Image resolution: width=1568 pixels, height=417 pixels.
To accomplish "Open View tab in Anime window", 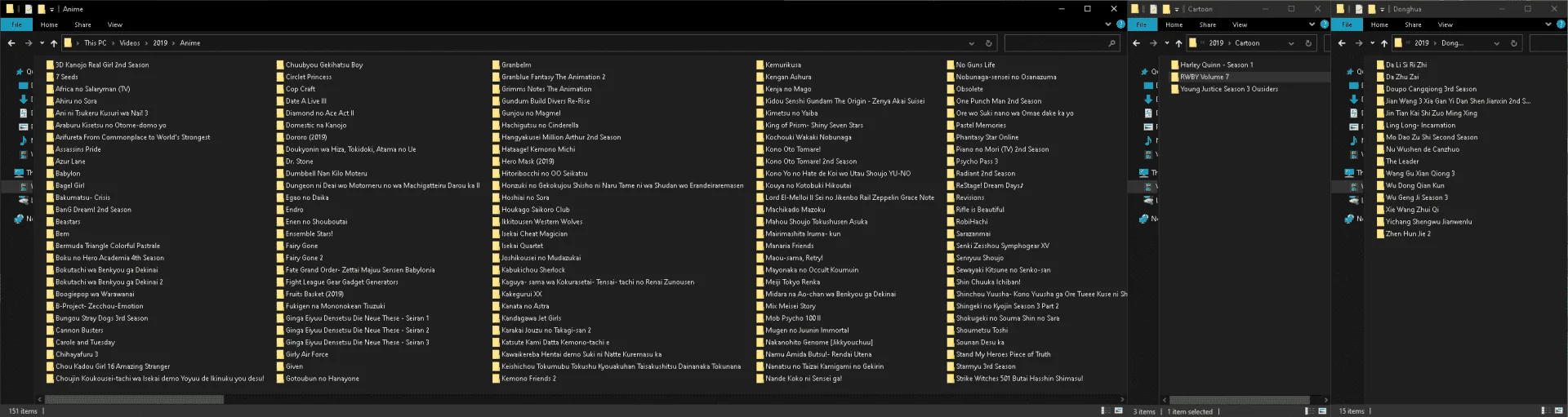I will pos(115,24).
